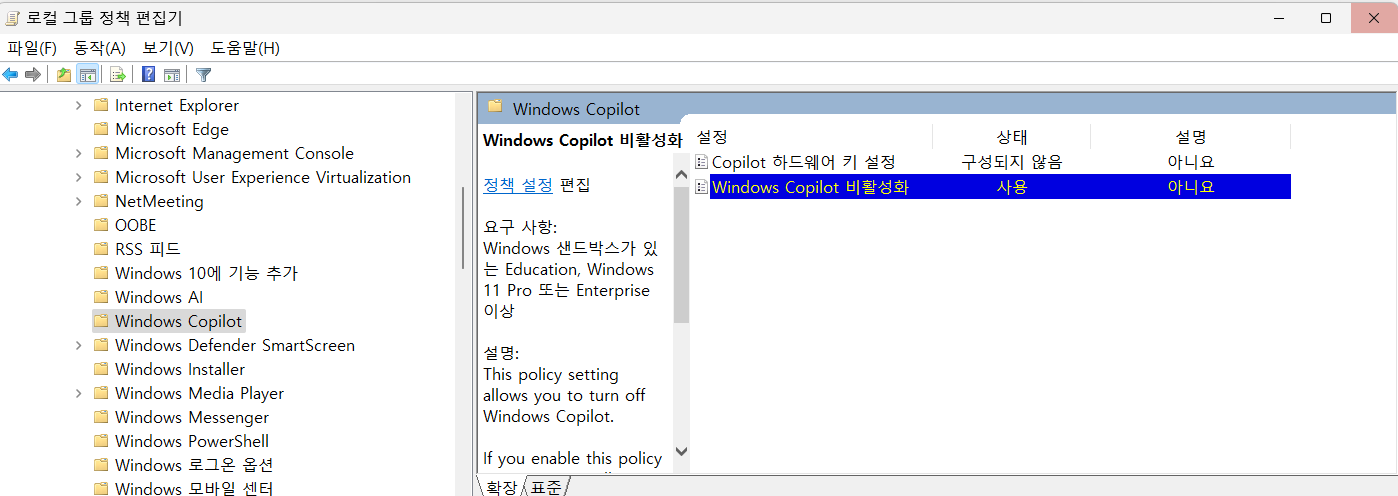Toggle the show/hide action pane icon
This screenshot has width=1398, height=496.
click(x=172, y=75)
